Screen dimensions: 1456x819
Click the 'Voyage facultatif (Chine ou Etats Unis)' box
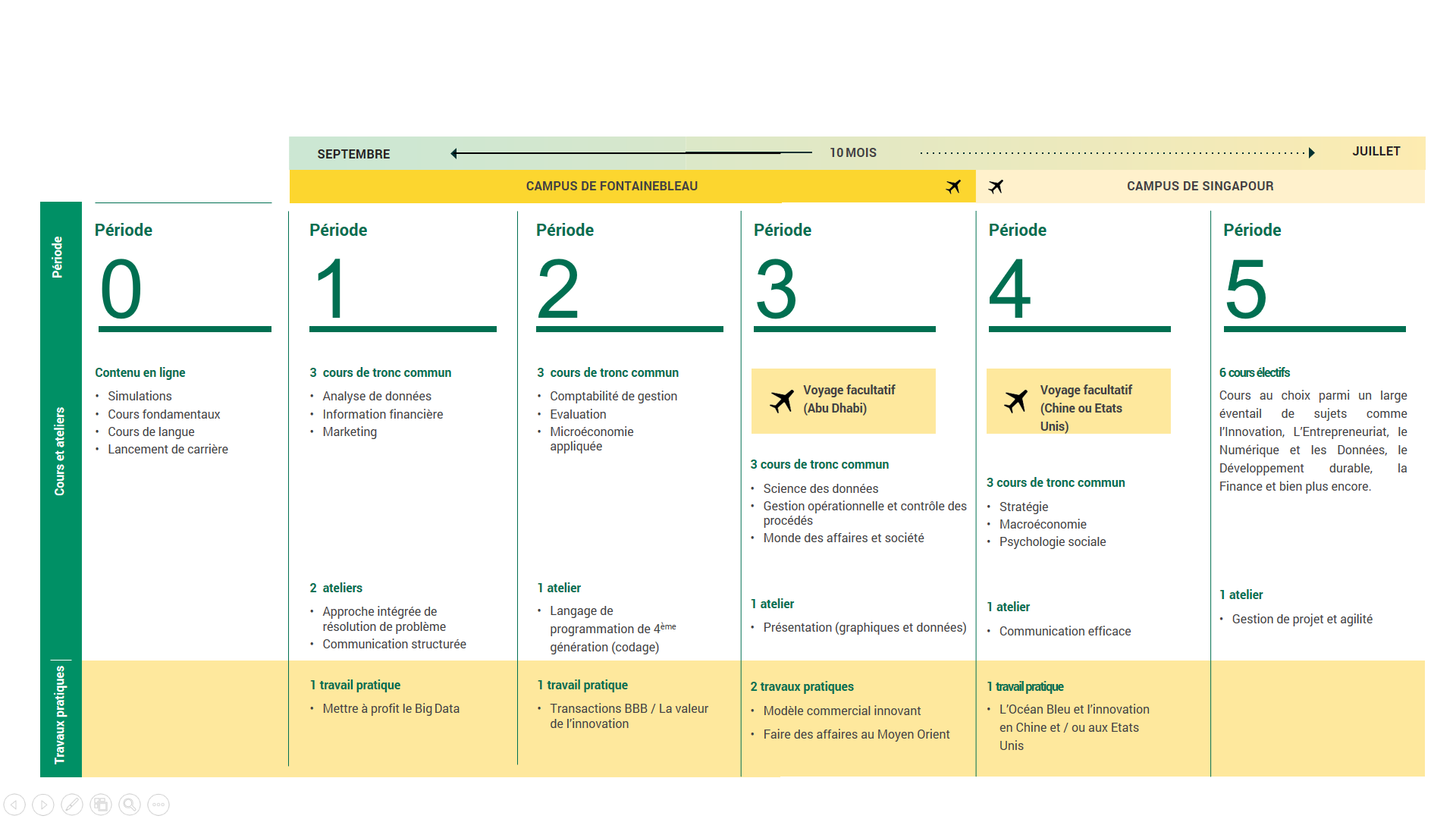(1078, 401)
